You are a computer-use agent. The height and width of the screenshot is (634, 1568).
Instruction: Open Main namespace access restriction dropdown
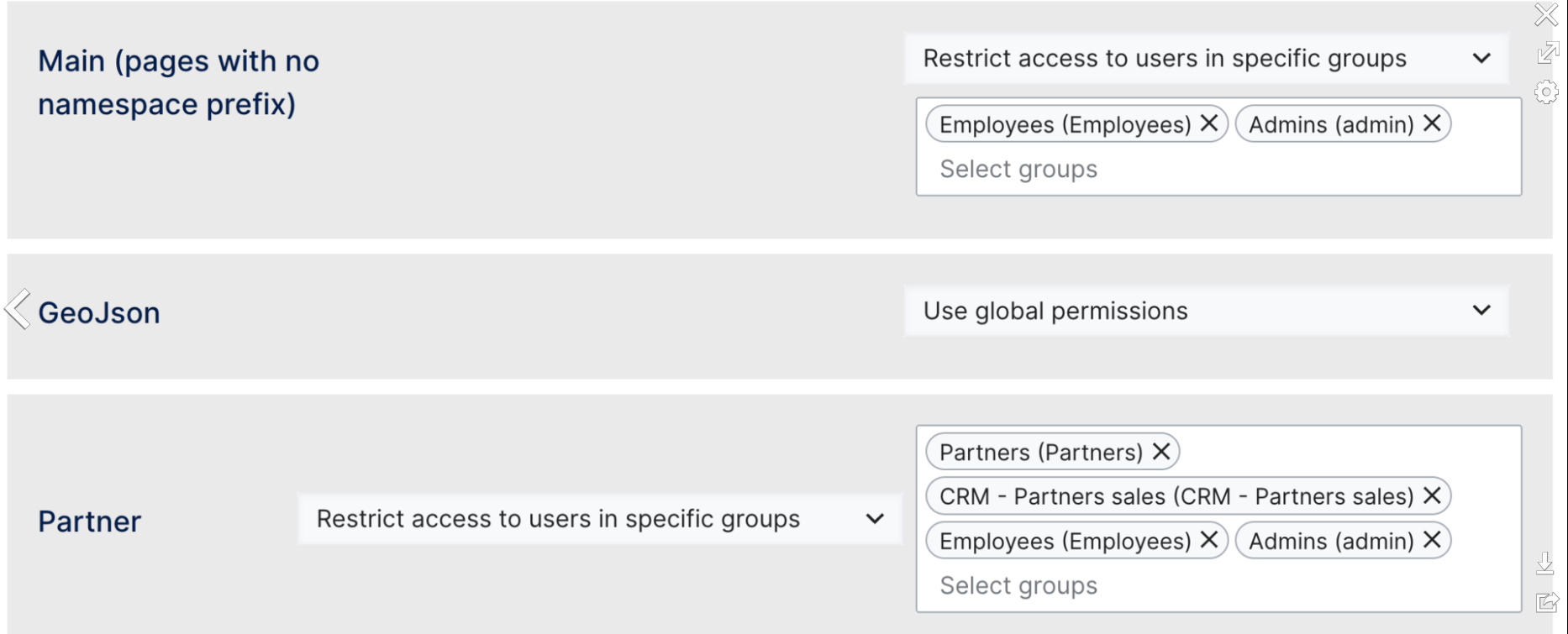click(x=1206, y=59)
